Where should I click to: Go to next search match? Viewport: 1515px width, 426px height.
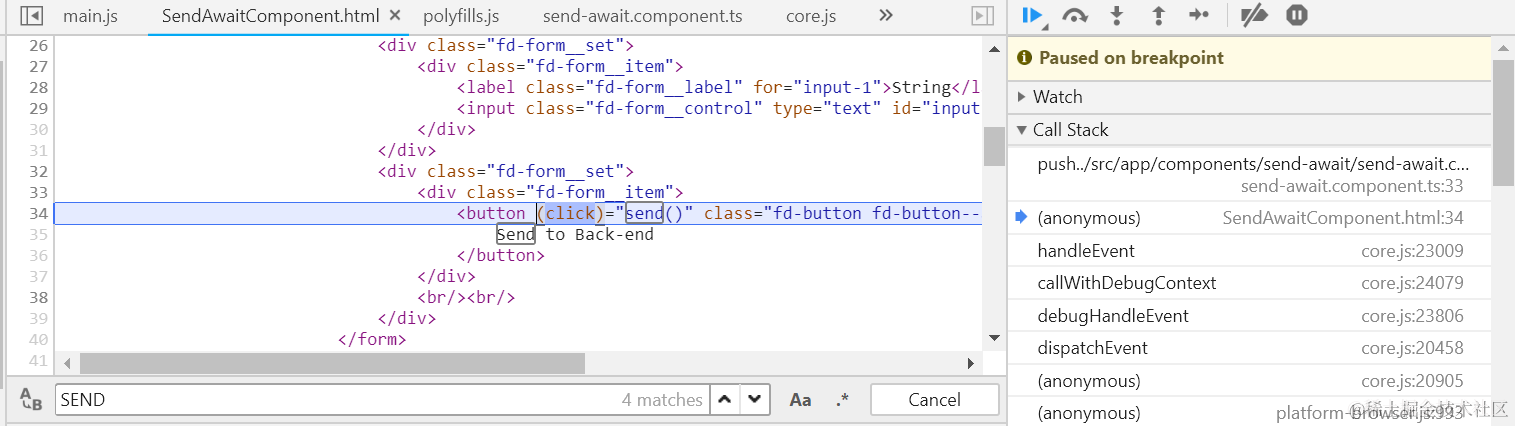point(755,400)
